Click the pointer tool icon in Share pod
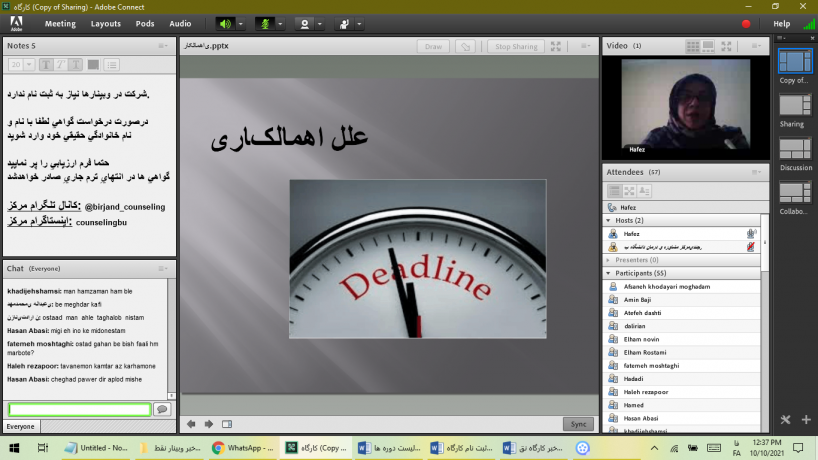The height and width of the screenshot is (460, 818). pyautogui.click(x=465, y=46)
